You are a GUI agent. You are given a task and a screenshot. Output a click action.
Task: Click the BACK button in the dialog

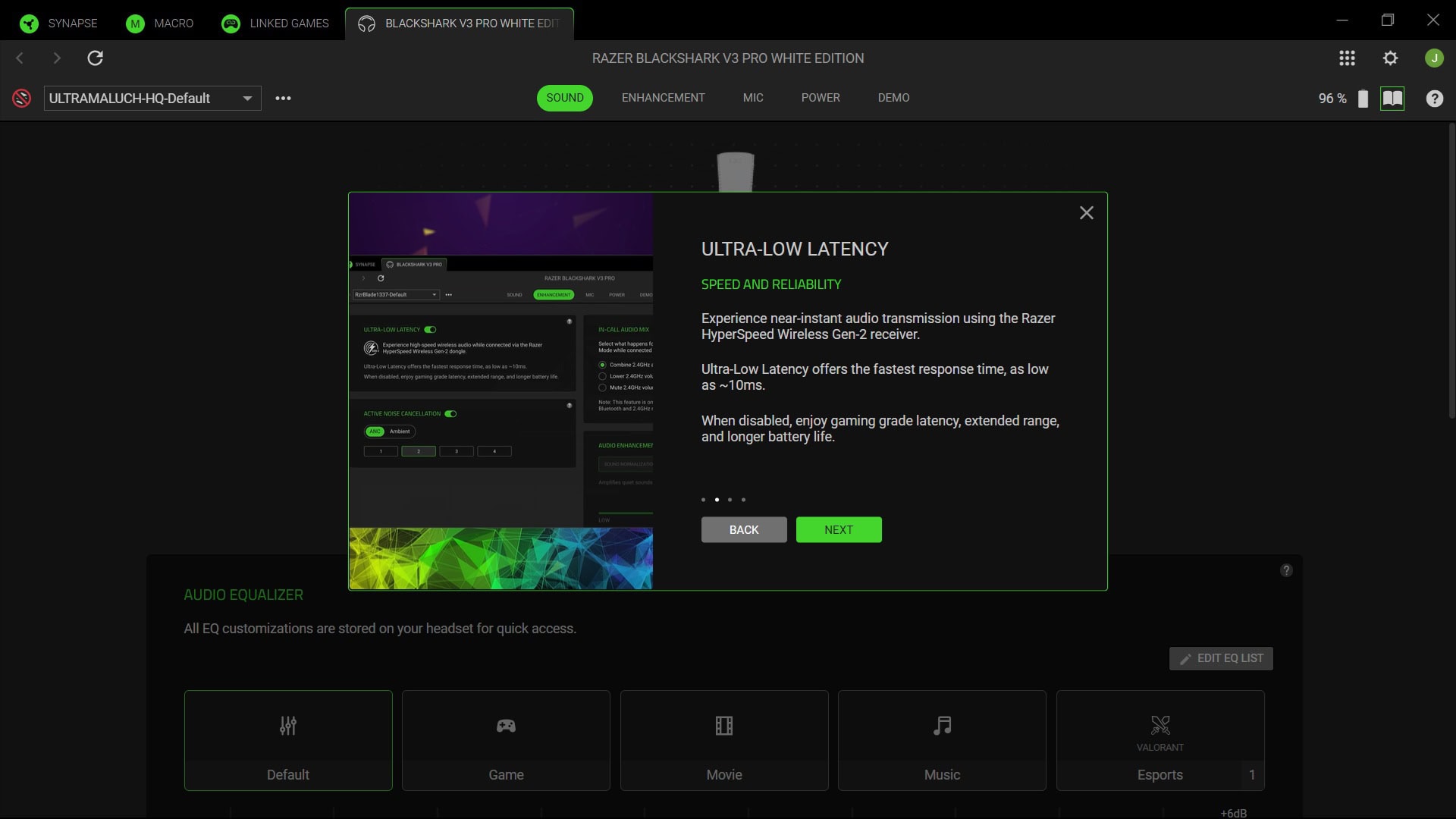pos(744,530)
